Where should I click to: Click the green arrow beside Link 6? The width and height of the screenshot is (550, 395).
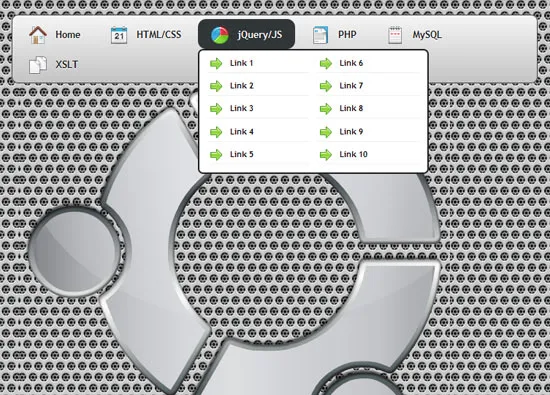pyautogui.click(x=326, y=63)
